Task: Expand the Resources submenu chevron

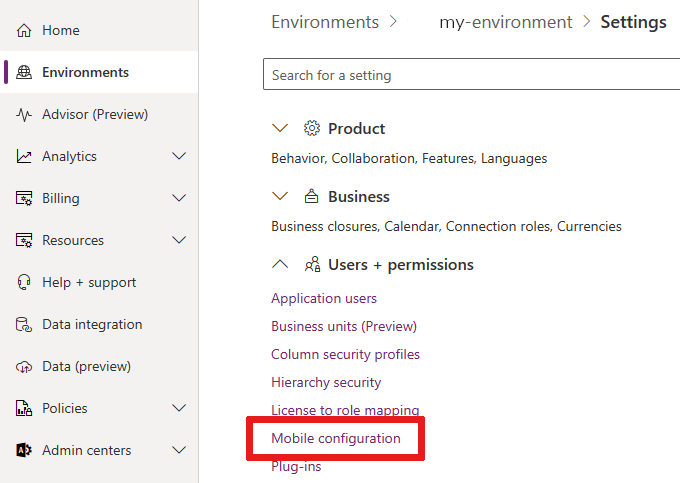Action: 179,241
